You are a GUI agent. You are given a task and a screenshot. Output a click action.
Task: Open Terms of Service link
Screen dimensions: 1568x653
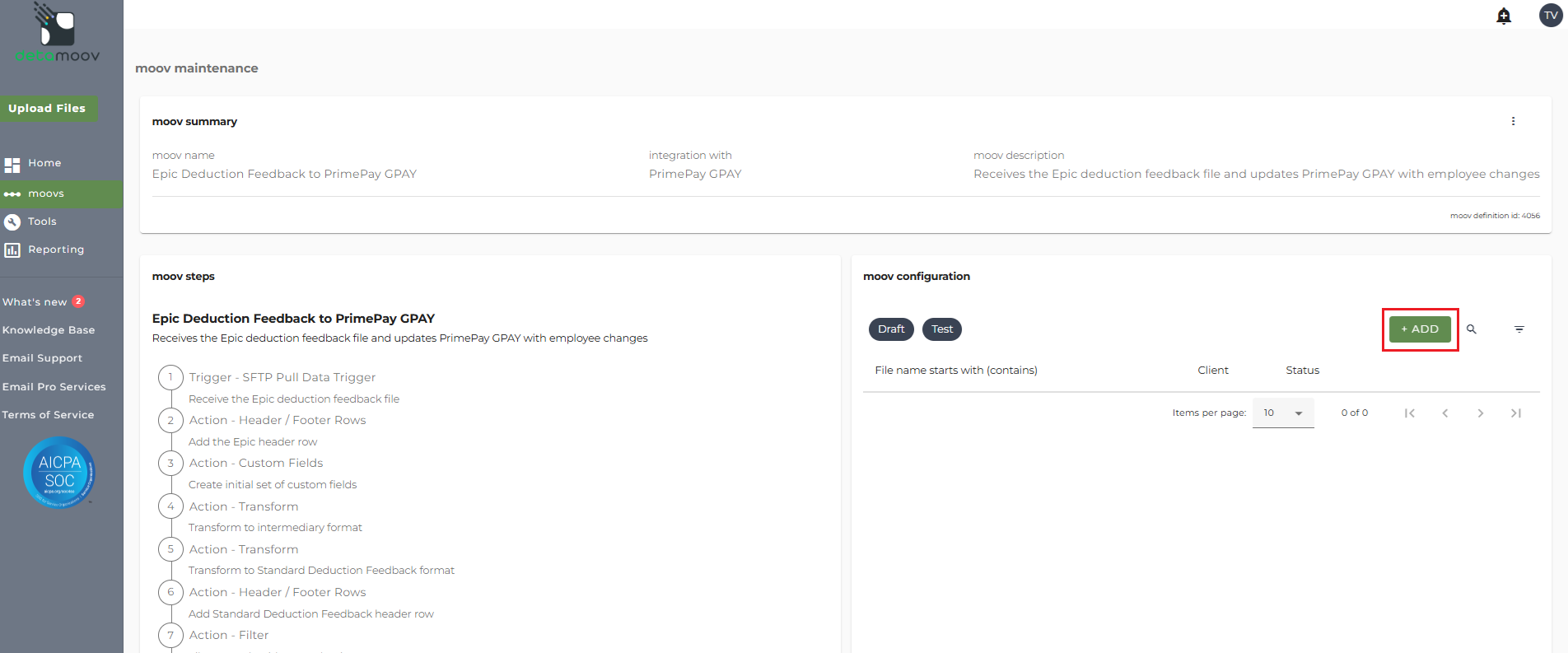coord(48,415)
